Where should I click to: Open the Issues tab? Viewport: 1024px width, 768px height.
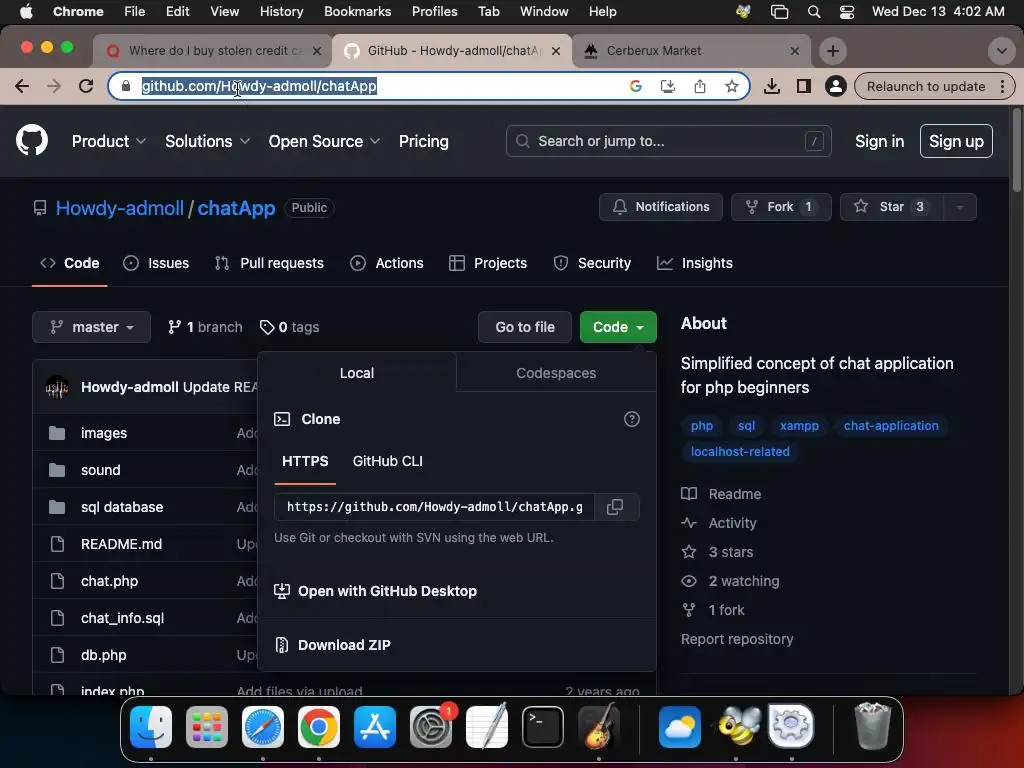click(156, 263)
